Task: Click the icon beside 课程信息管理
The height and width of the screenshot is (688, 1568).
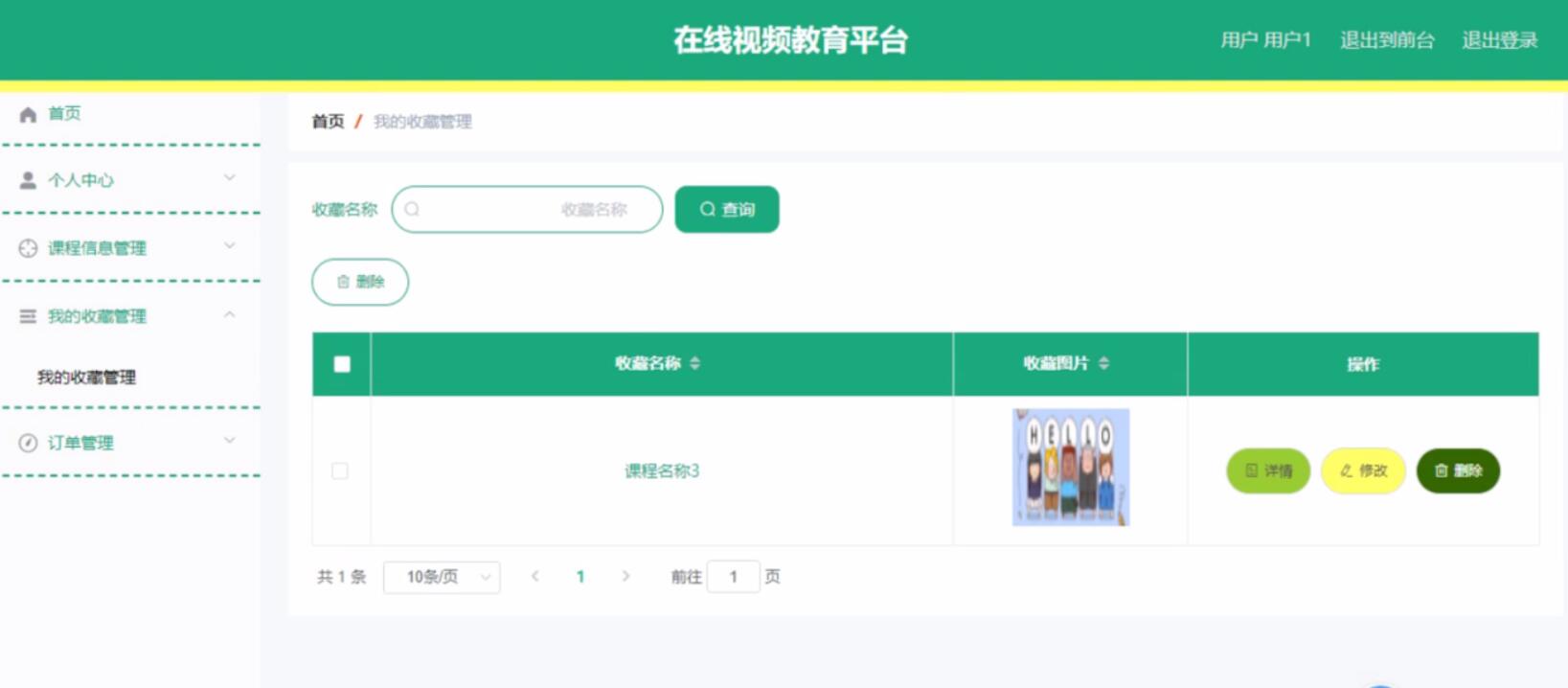Action: tap(28, 248)
